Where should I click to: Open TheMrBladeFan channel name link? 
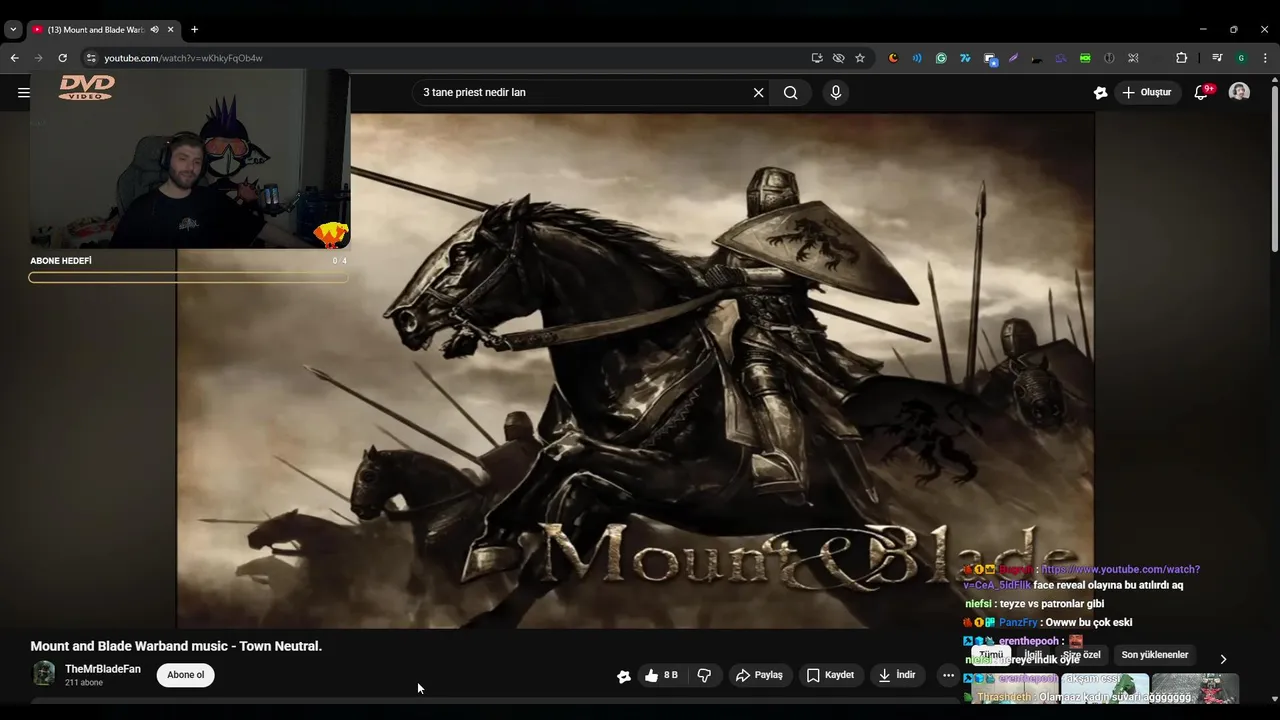[103, 669]
